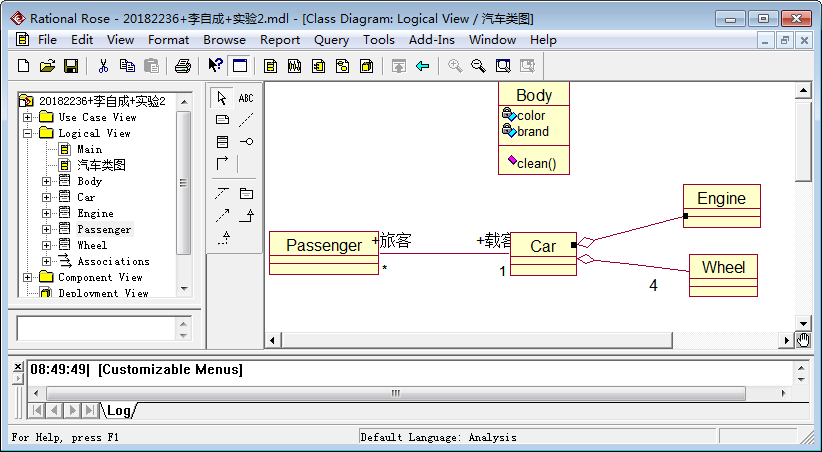Switch to the Log tab
This screenshot has height=452, width=822.
point(118,410)
